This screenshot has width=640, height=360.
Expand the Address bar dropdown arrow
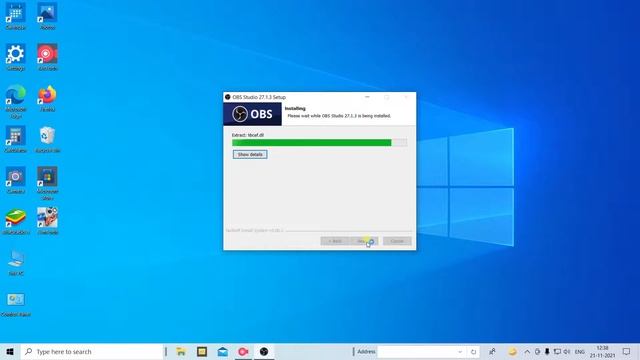tap(460, 351)
